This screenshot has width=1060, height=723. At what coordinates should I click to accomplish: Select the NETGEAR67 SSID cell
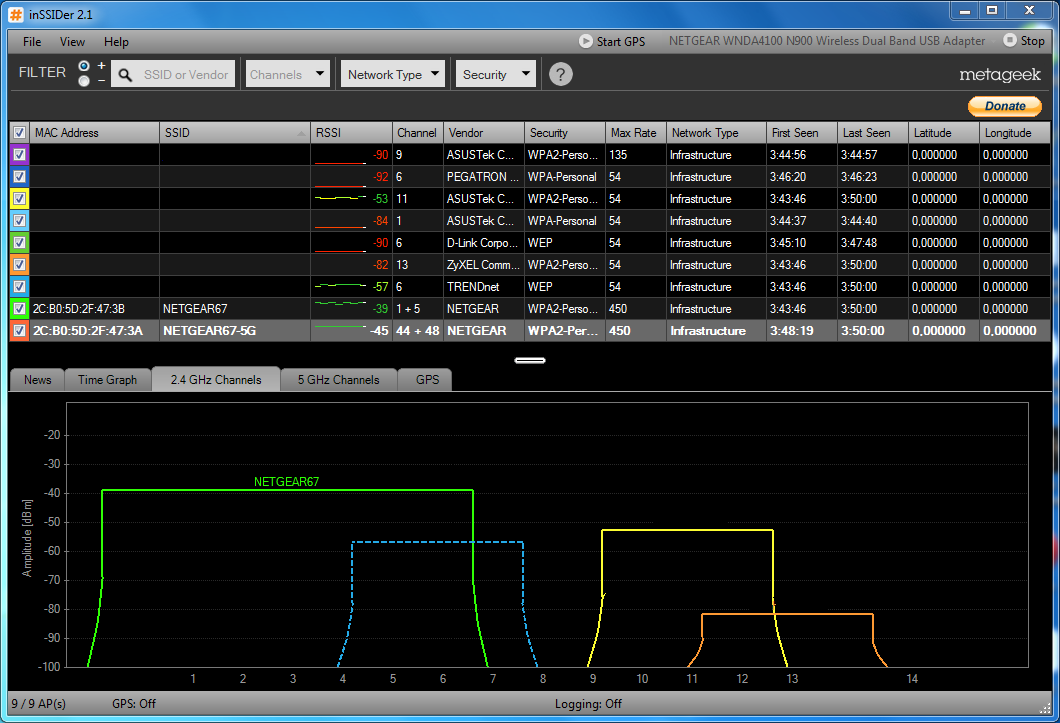click(x=235, y=308)
